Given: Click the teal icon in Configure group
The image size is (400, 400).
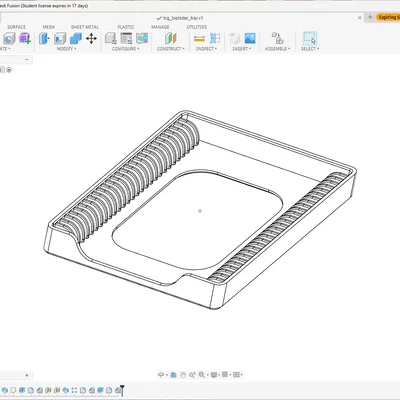Looking at the screenshot, I should pos(142,39).
